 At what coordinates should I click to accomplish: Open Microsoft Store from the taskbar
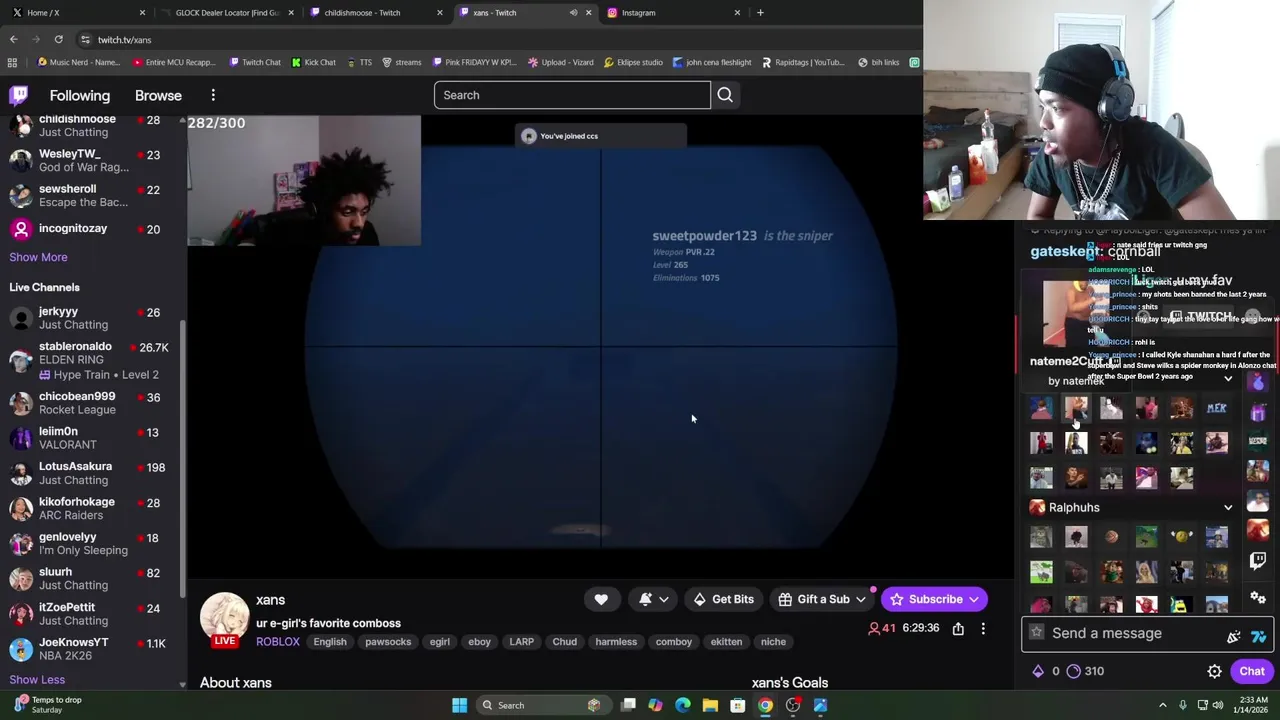pyautogui.click(x=737, y=705)
